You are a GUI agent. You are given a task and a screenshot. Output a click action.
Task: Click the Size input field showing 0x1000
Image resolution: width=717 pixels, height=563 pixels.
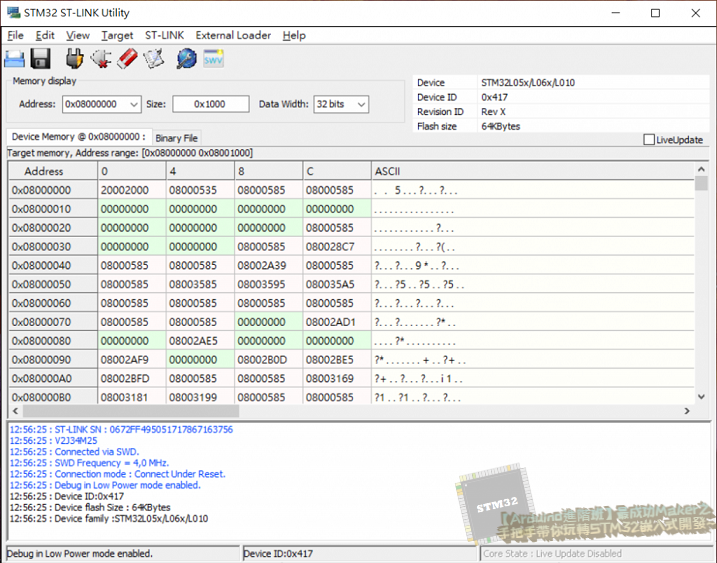pos(211,104)
